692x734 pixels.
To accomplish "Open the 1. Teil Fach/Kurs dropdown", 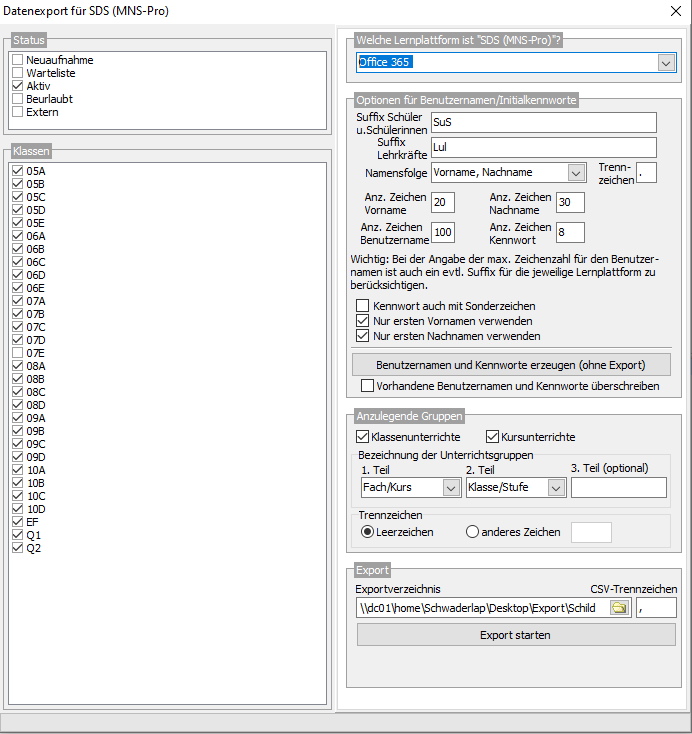I will 450,488.
